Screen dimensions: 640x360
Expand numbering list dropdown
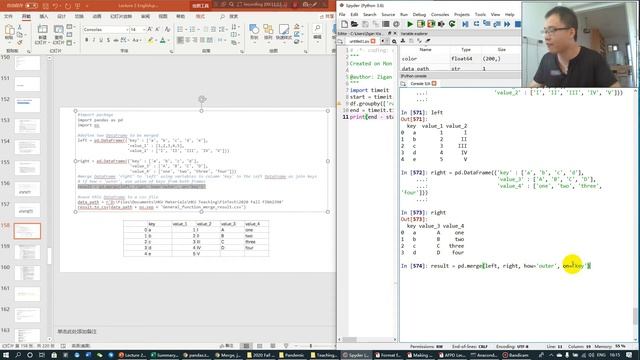click(x=198, y=29)
